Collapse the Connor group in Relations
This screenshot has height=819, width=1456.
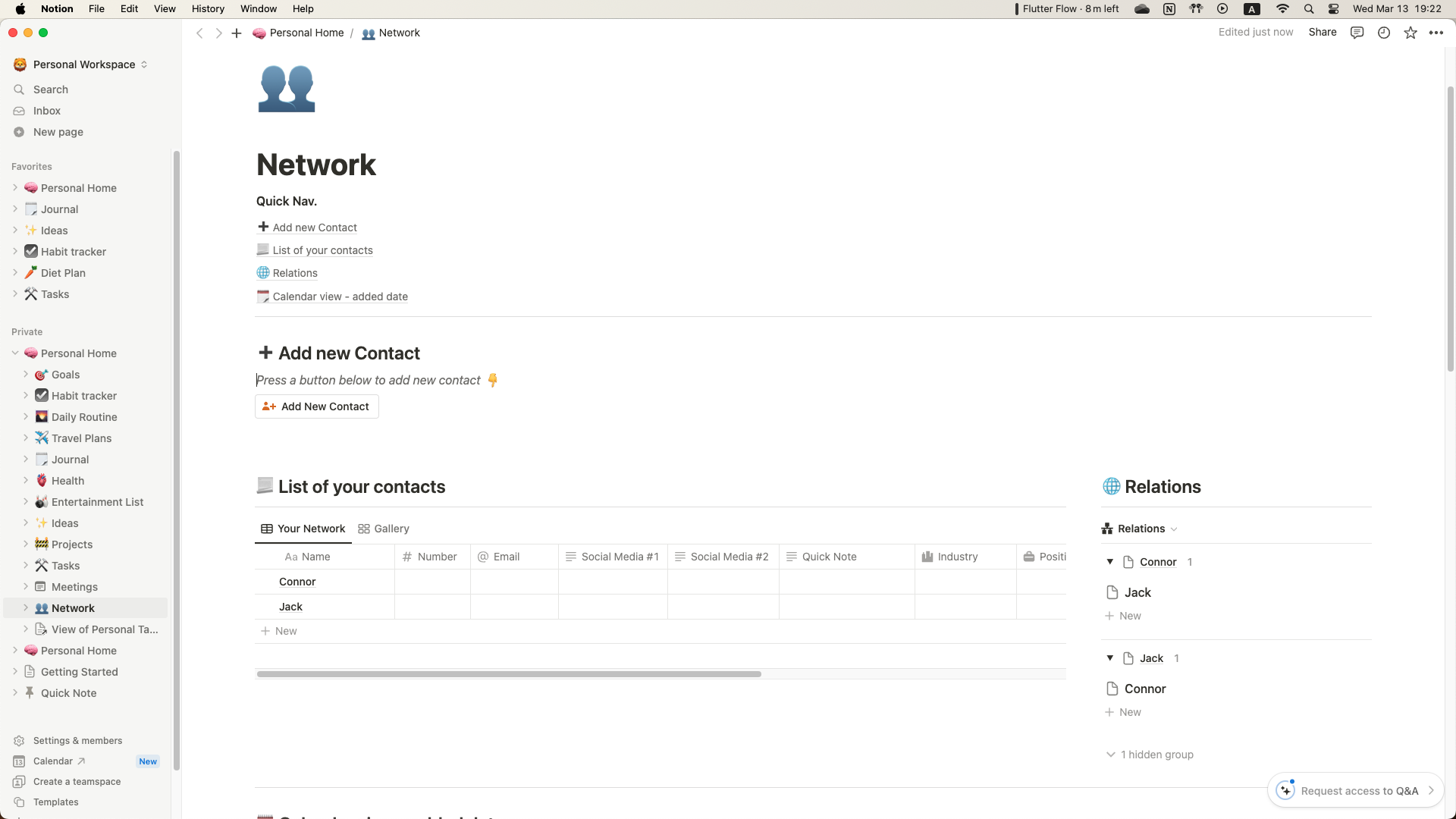point(1110,562)
